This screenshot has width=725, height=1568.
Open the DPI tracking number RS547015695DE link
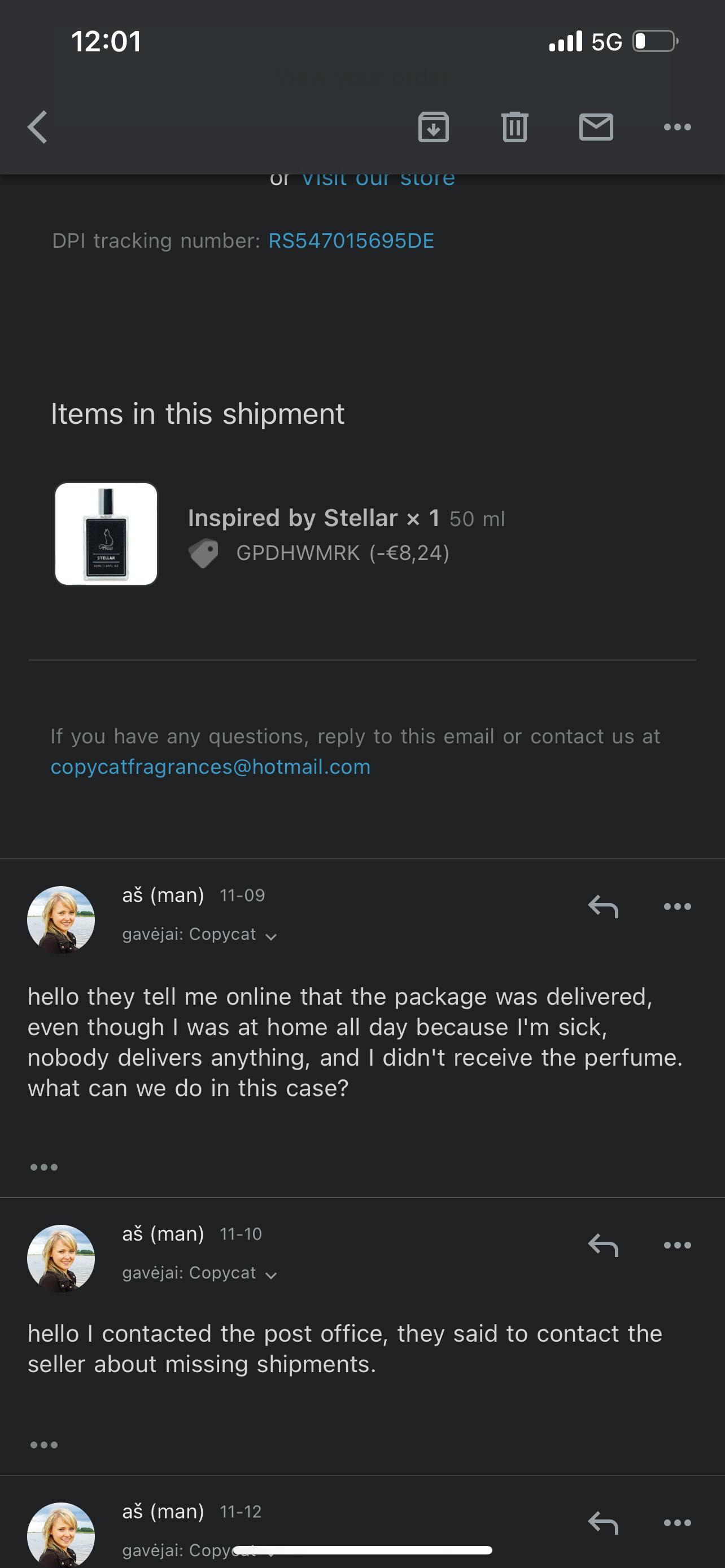coord(351,241)
